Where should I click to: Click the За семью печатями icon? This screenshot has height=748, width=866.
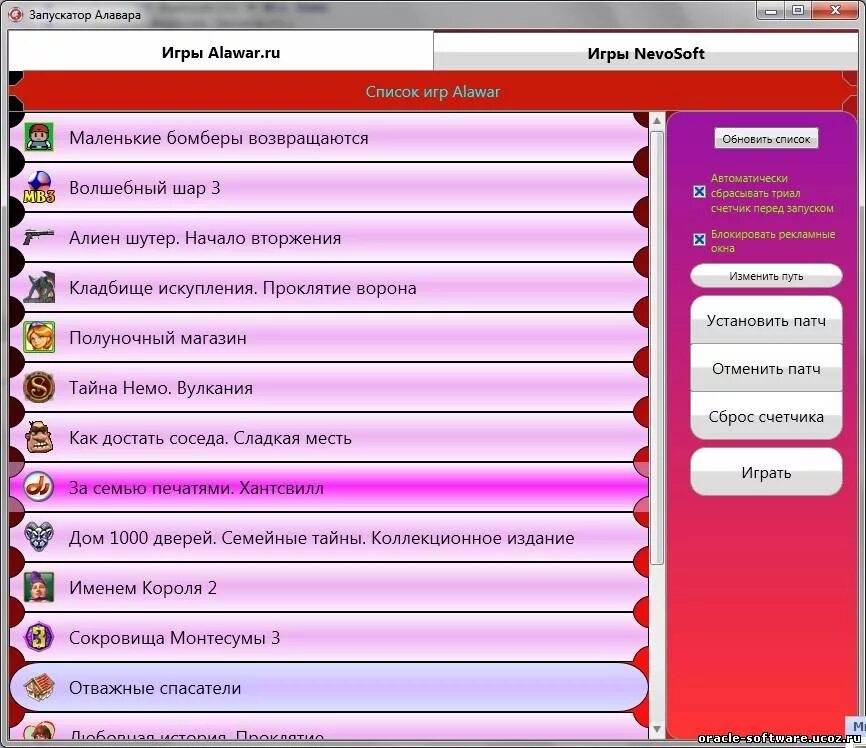39,487
